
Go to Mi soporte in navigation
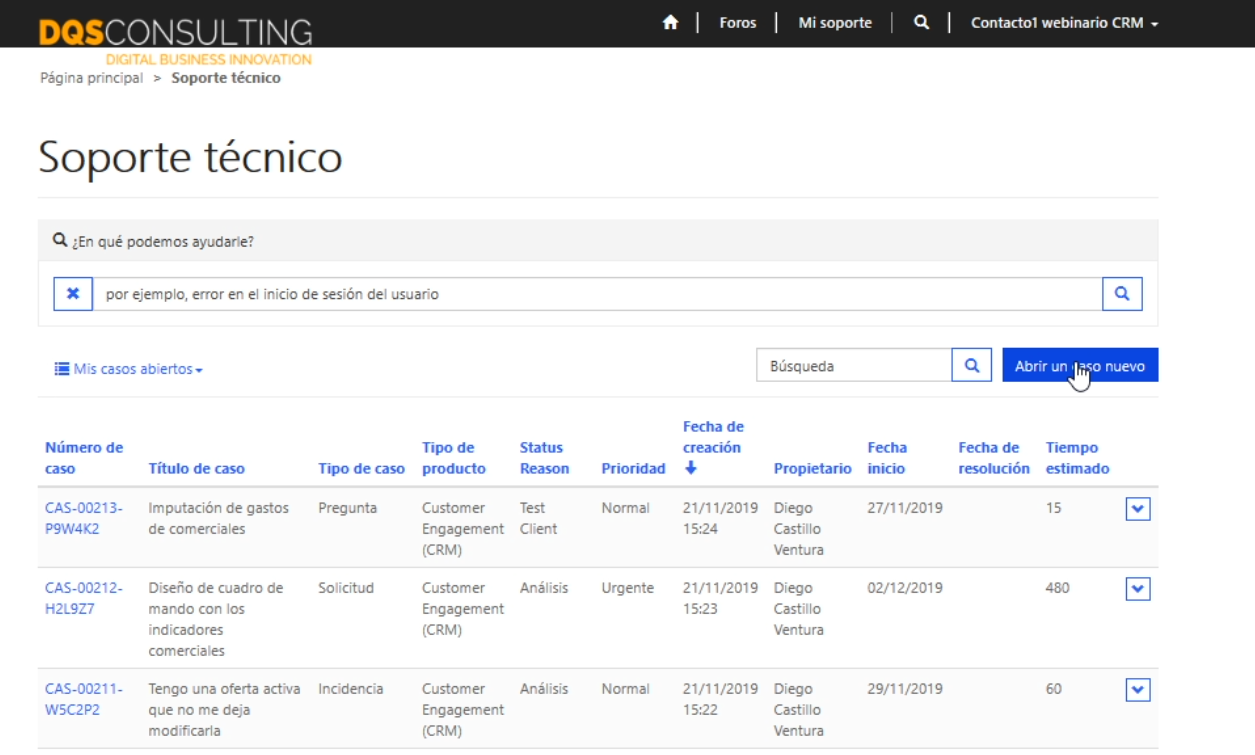tap(835, 23)
